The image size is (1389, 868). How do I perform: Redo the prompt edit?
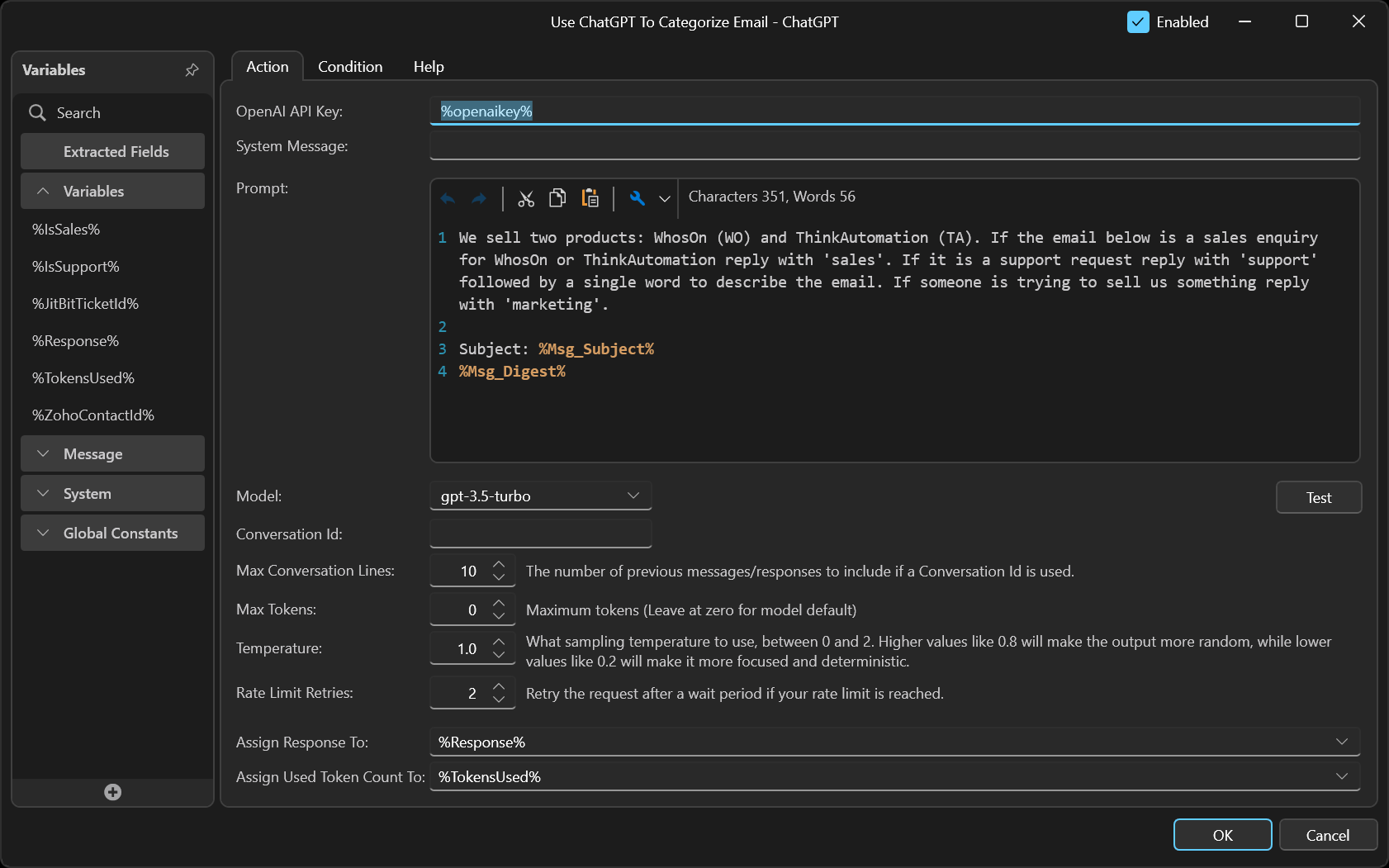point(479,198)
